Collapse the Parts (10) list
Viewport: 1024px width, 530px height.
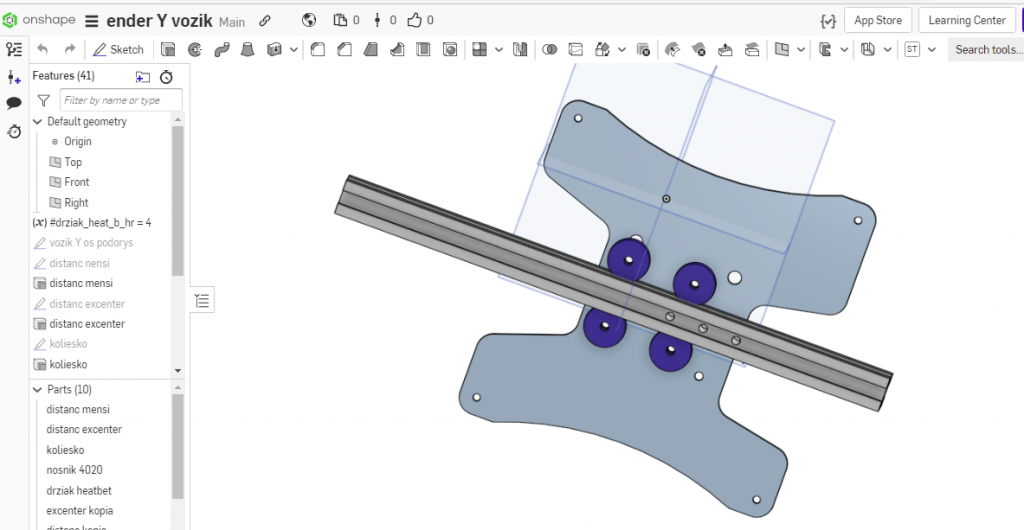pyautogui.click(x=37, y=389)
